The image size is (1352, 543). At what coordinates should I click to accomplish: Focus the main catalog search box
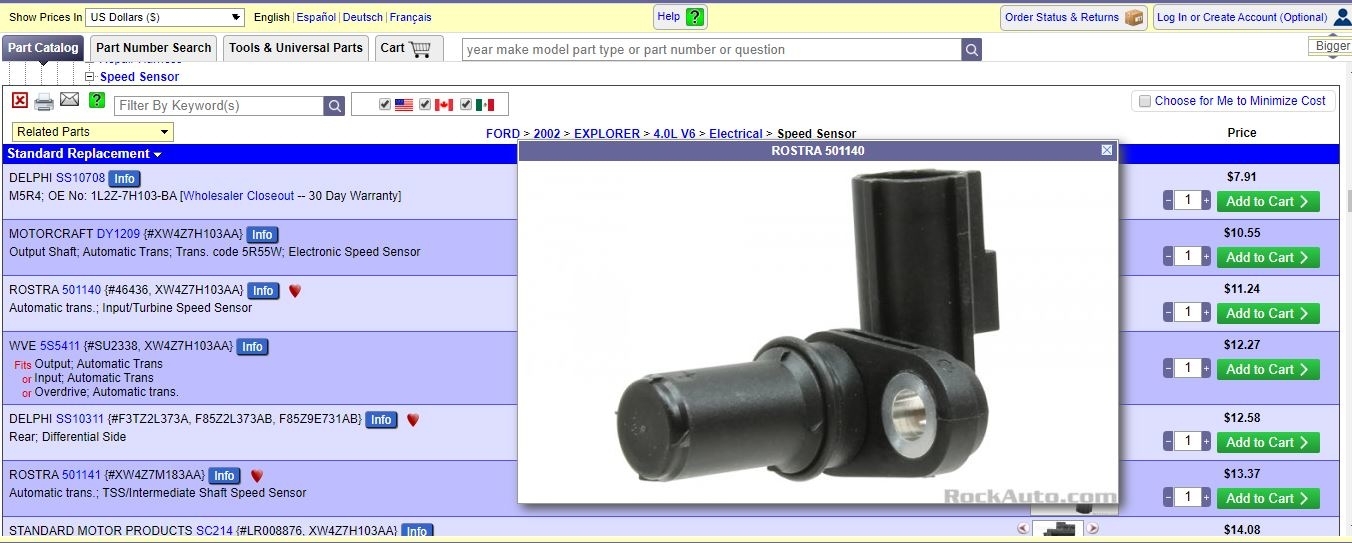pyautogui.click(x=712, y=50)
